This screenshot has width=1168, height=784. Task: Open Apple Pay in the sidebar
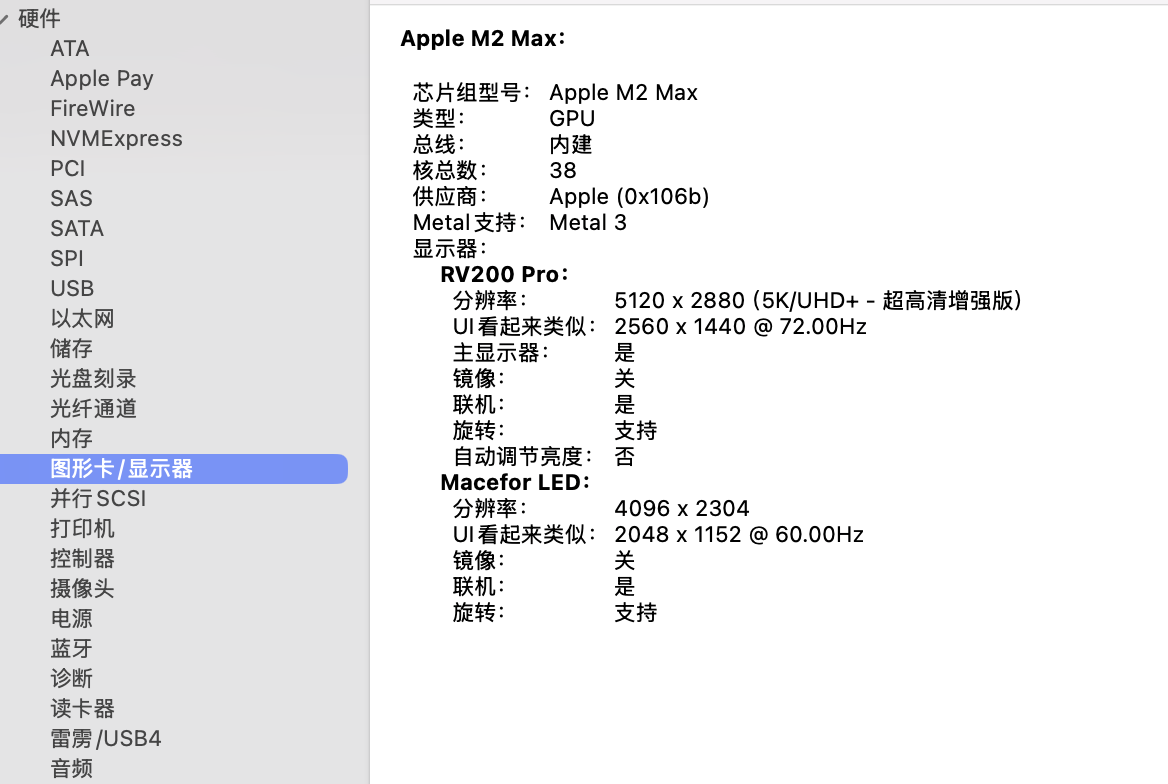coord(102,78)
